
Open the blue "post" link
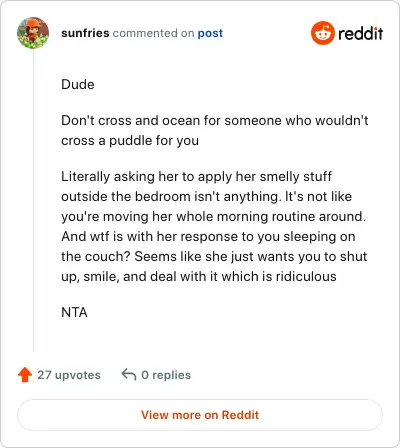(x=210, y=33)
